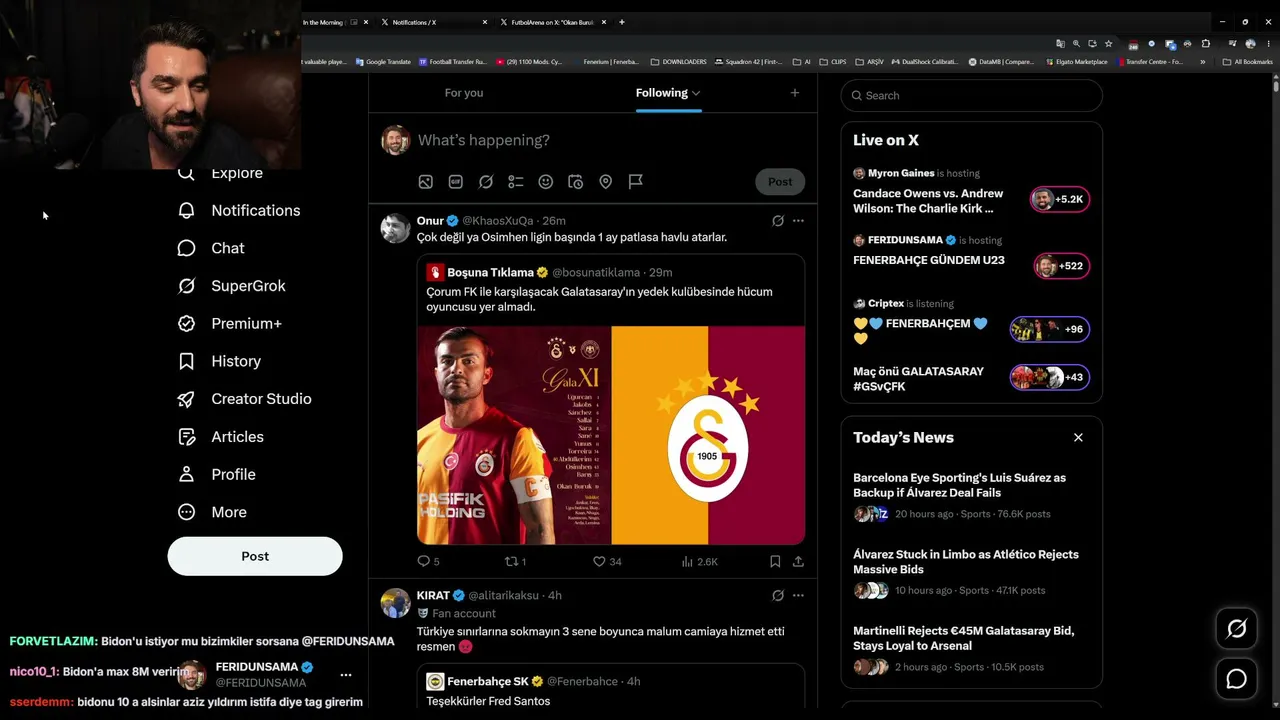The image size is (1280, 720).
Task: Join the FENERBAHÇEM space by Criptex
Action: point(972,324)
